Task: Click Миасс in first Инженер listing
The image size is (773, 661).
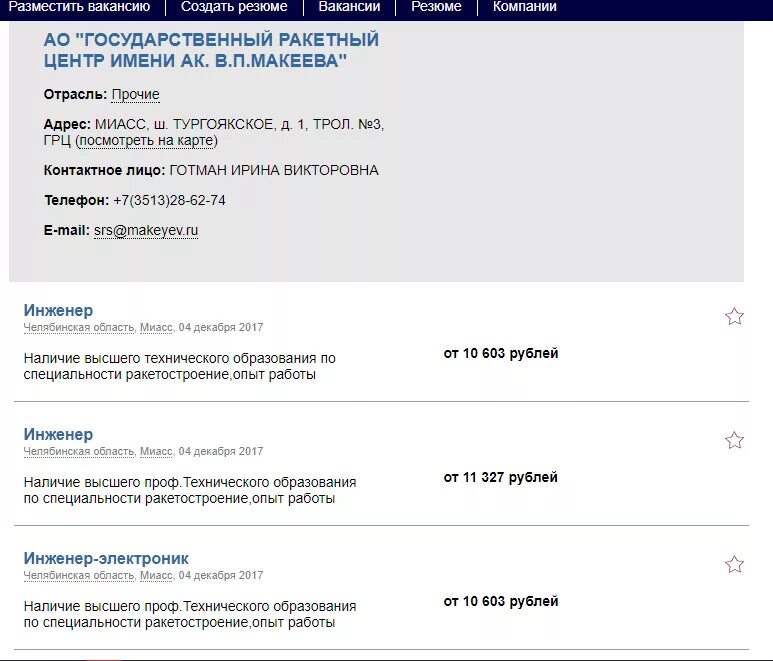Action: click(x=156, y=327)
